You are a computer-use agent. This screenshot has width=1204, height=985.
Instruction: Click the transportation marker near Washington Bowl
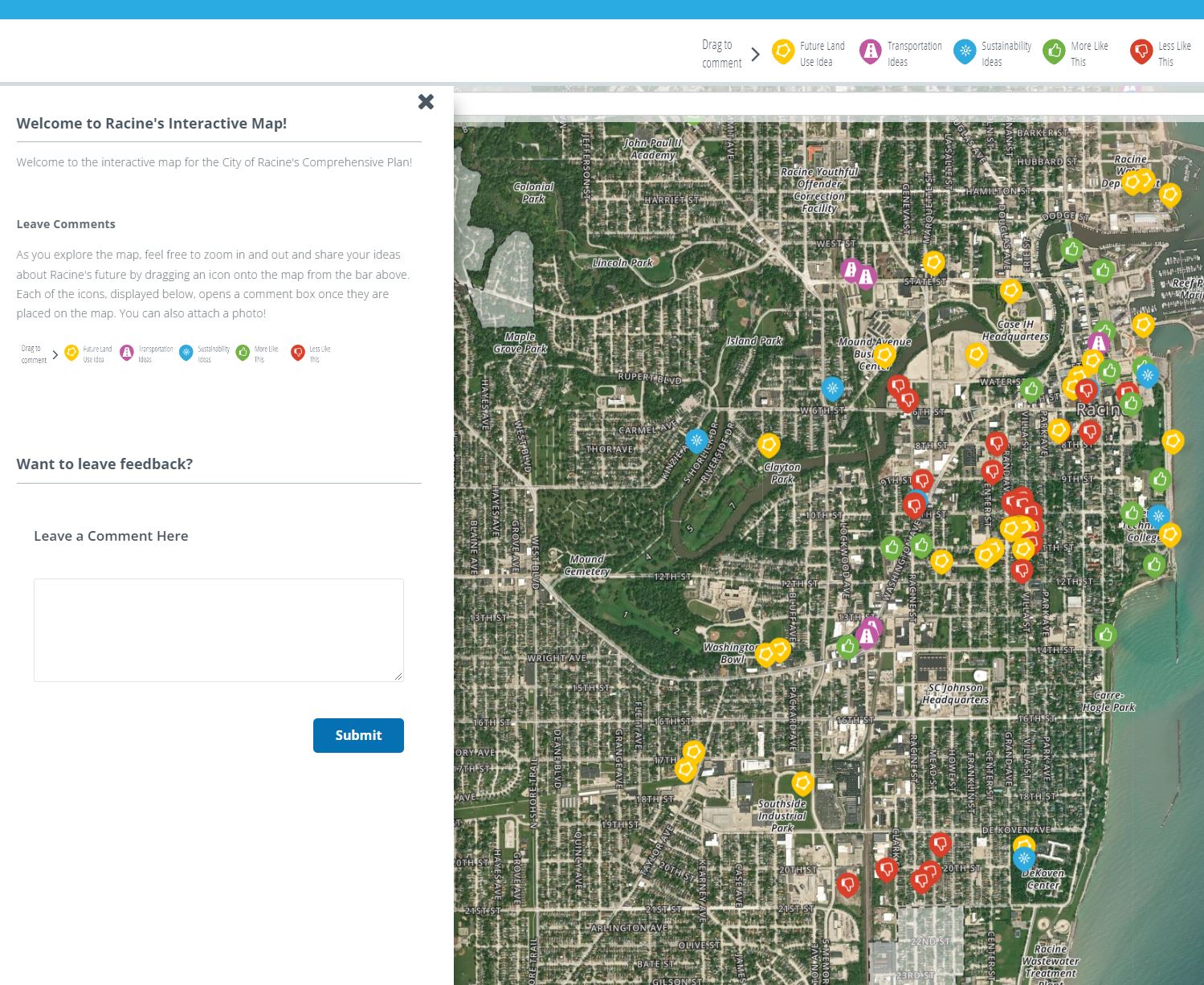(x=867, y=634)
